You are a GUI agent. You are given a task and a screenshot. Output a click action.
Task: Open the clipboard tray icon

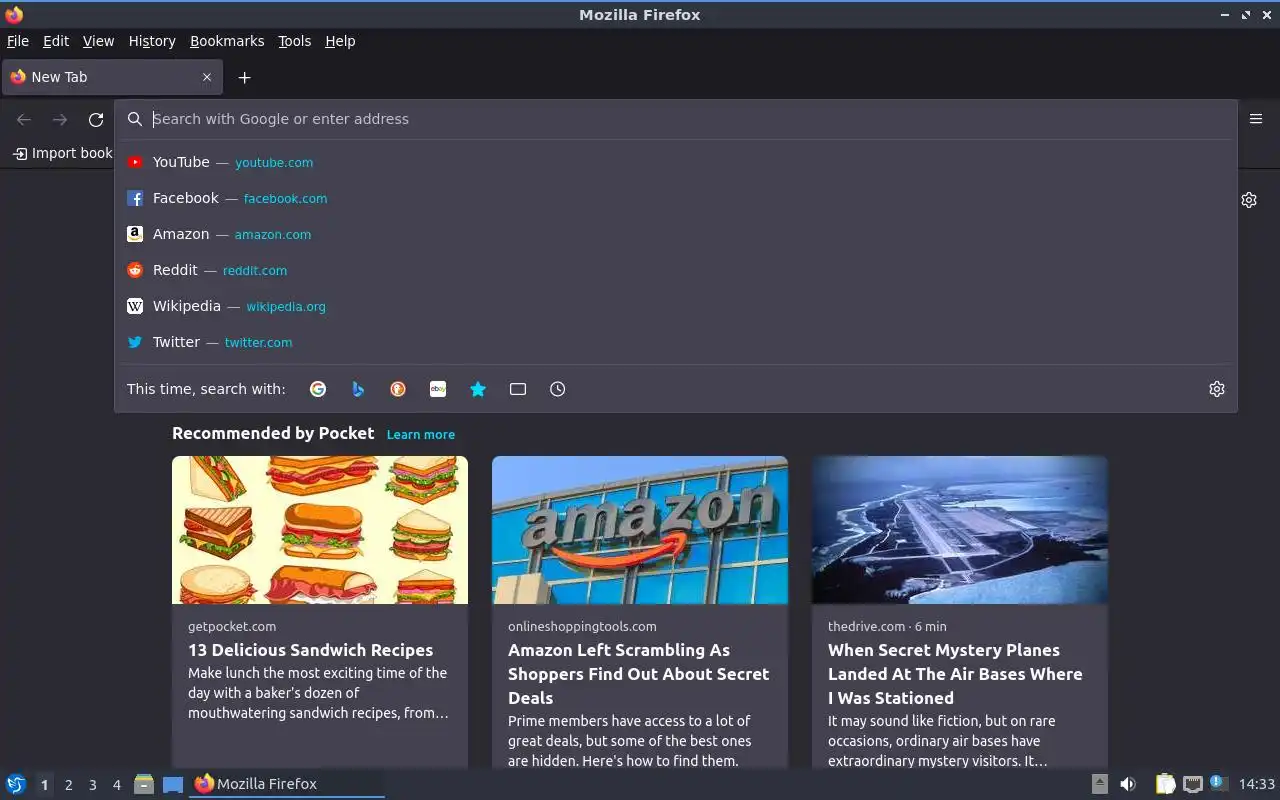click(1165, 784)
